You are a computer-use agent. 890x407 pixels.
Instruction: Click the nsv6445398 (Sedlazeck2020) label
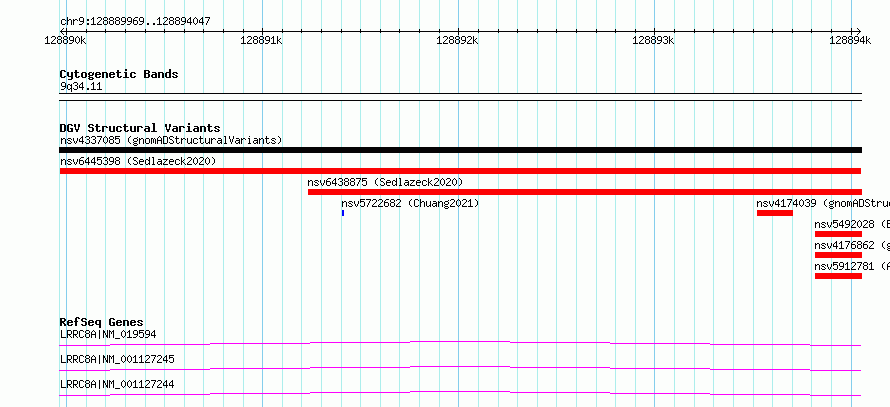[x=138, y=161]
